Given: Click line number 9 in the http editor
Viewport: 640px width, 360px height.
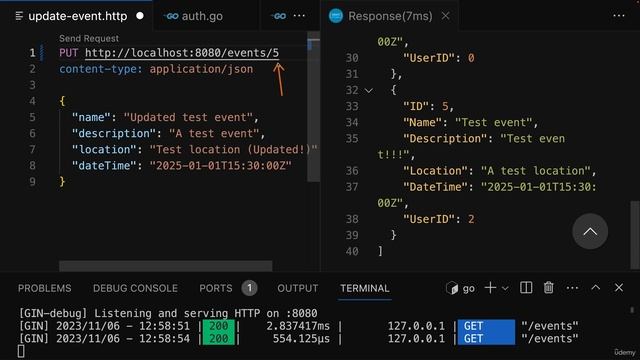Looking at the screenshot, I should click(32, 182).
